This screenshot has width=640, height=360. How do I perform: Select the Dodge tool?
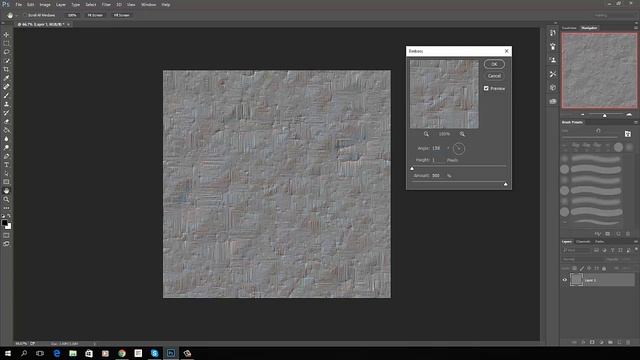[x=6, y=148]
